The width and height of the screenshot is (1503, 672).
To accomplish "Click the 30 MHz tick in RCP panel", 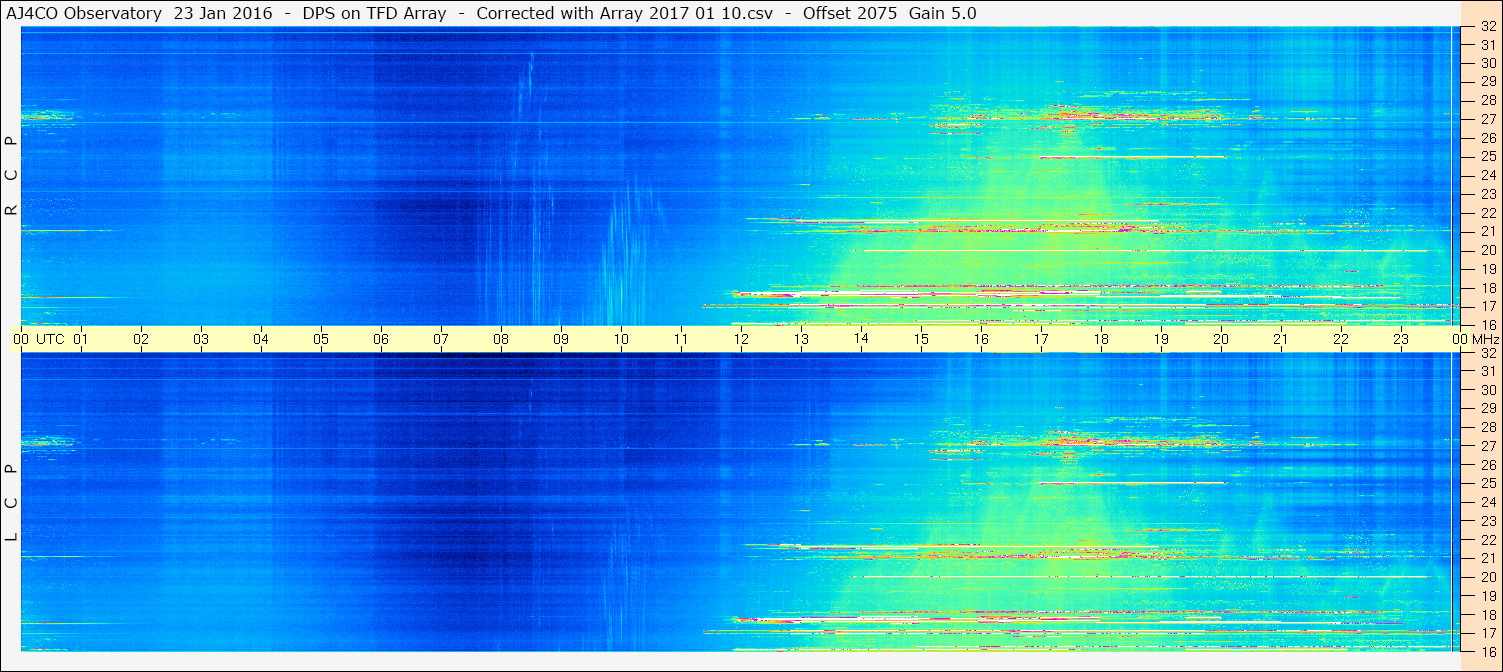I will click(1487, 63).
